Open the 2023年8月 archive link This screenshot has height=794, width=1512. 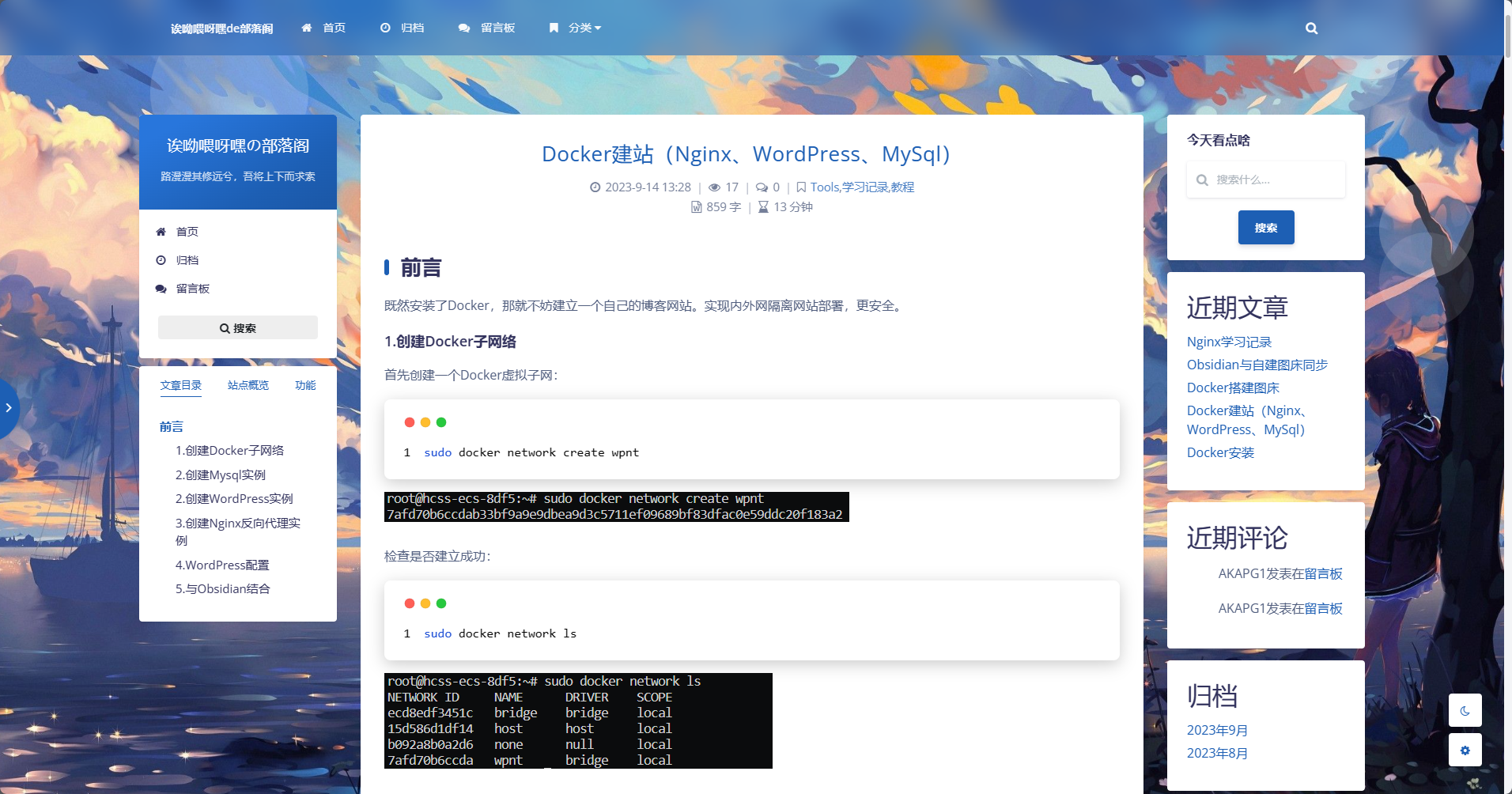pyautogui.click(x=1217, y=754)
